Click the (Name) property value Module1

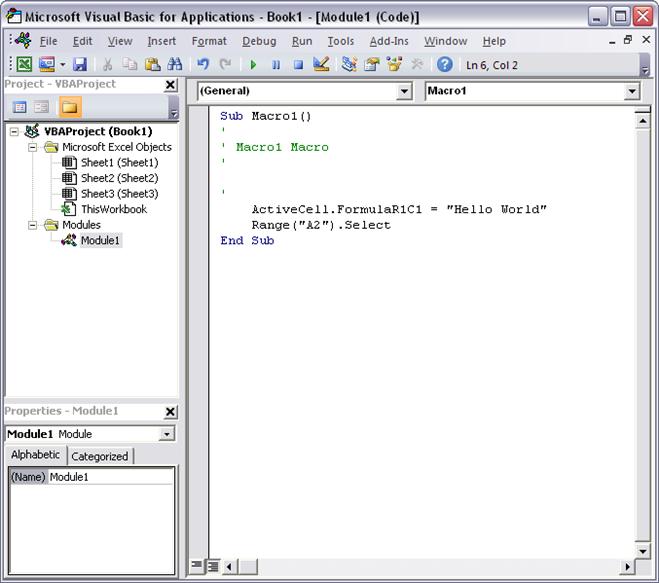click(x=111, y=477)
